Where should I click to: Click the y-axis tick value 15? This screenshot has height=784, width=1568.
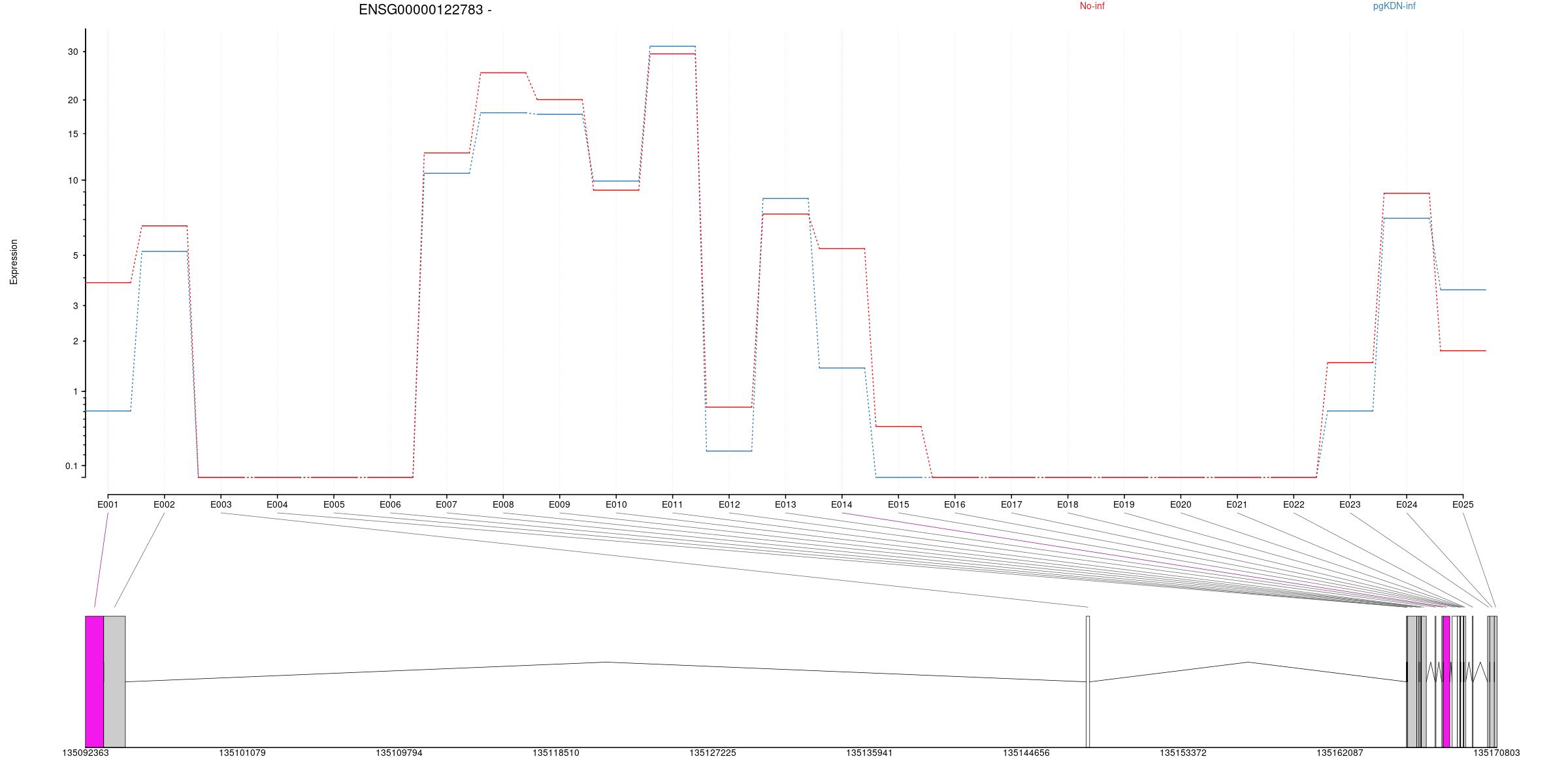point(73,134)
